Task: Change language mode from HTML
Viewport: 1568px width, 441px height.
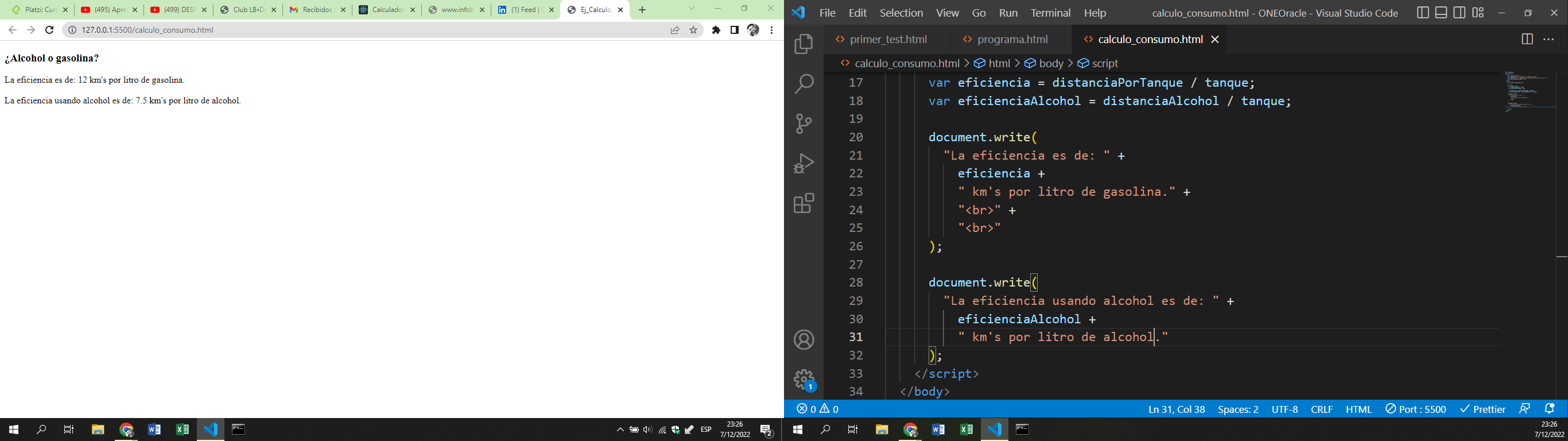Action: [x=1359, y=409]
